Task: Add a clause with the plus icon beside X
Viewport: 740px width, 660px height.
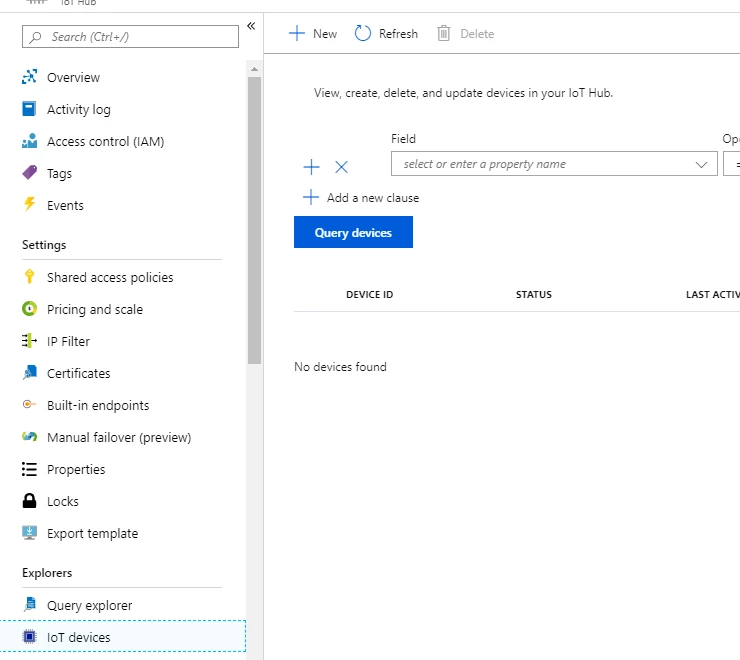Action: click(x=311, y=167)
